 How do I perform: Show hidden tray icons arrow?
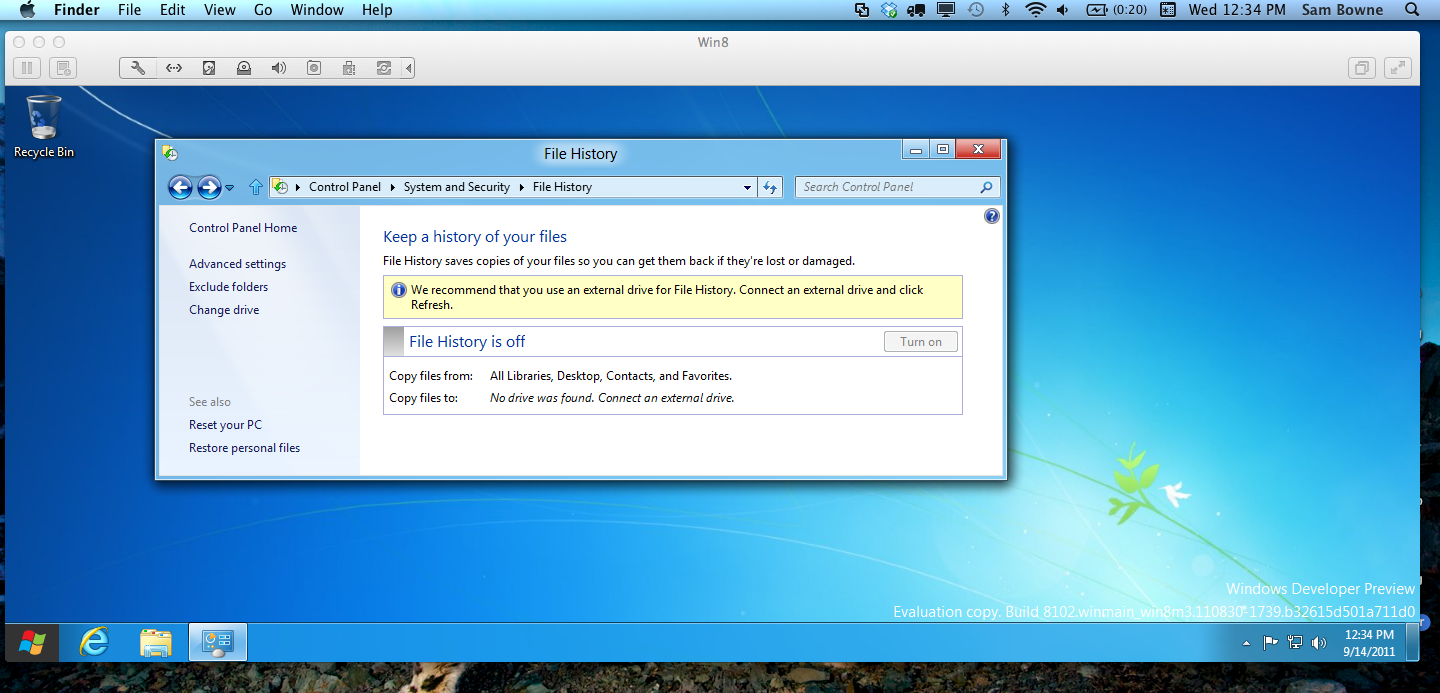tap(1246, 643)
